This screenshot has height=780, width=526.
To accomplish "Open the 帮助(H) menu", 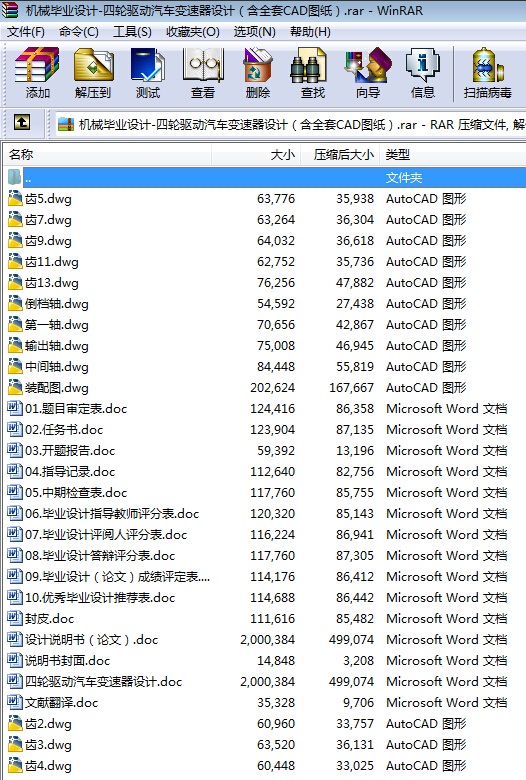I will tap(310, 32).
